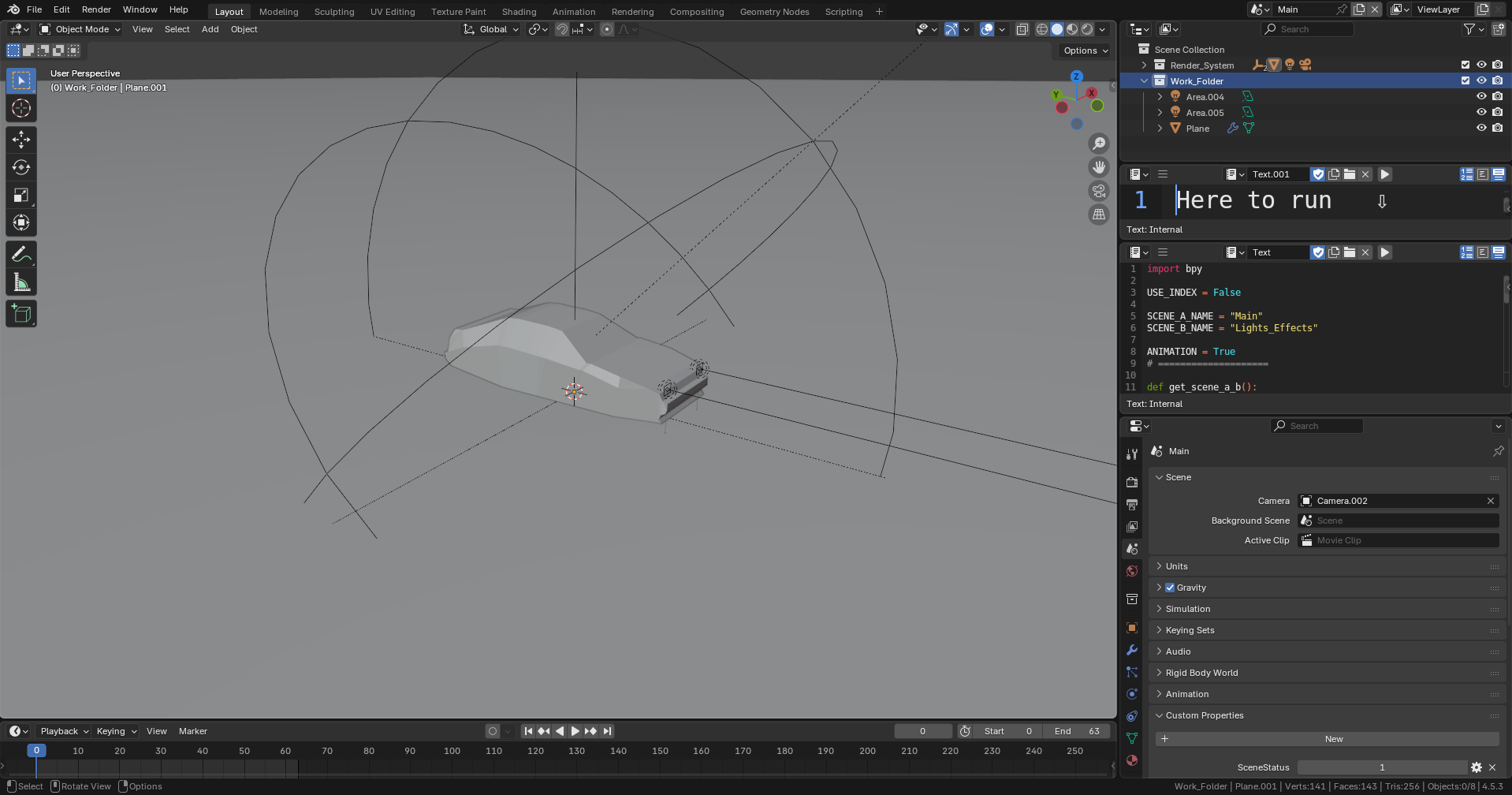Viewport: 1512px width, 795px height.
Task: Switch to the Shading workspace tab
Action: (519, 11)
